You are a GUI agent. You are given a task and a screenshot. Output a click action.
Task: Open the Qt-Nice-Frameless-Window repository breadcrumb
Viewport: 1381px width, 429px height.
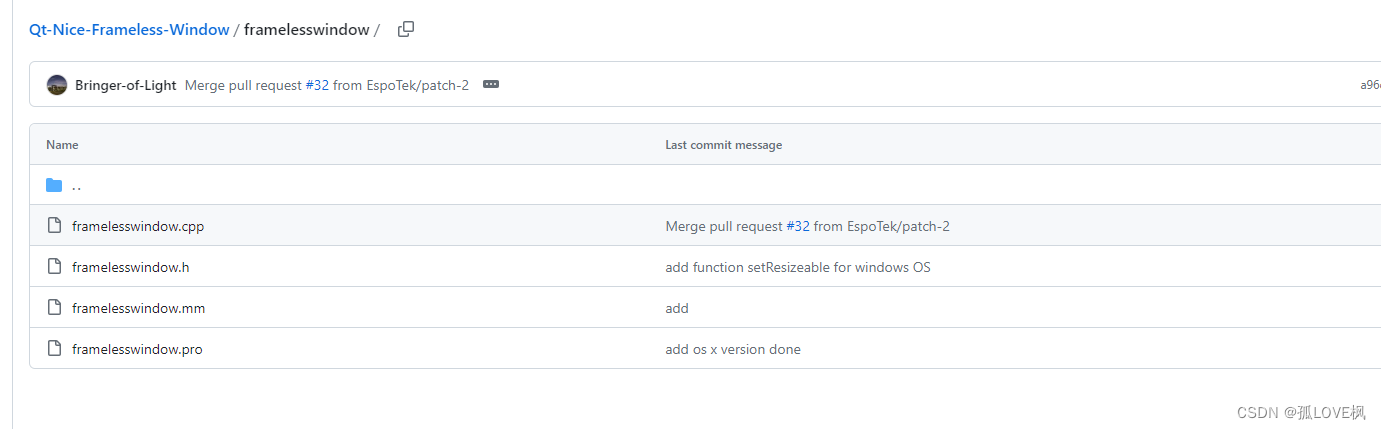129,30
